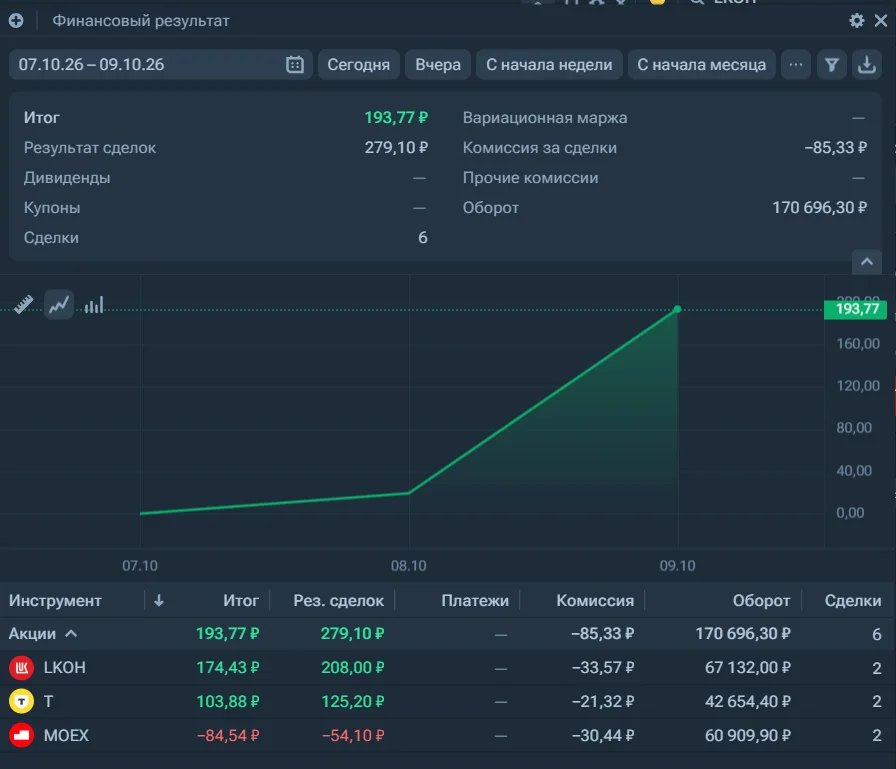Sort by the Сделки column header
896x769 pixels.
853,600
